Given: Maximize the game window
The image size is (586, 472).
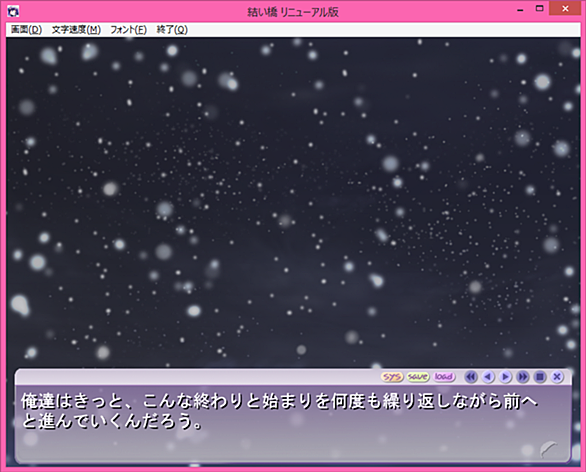Looking at the screenshot, I should click(x=539, y=9).
